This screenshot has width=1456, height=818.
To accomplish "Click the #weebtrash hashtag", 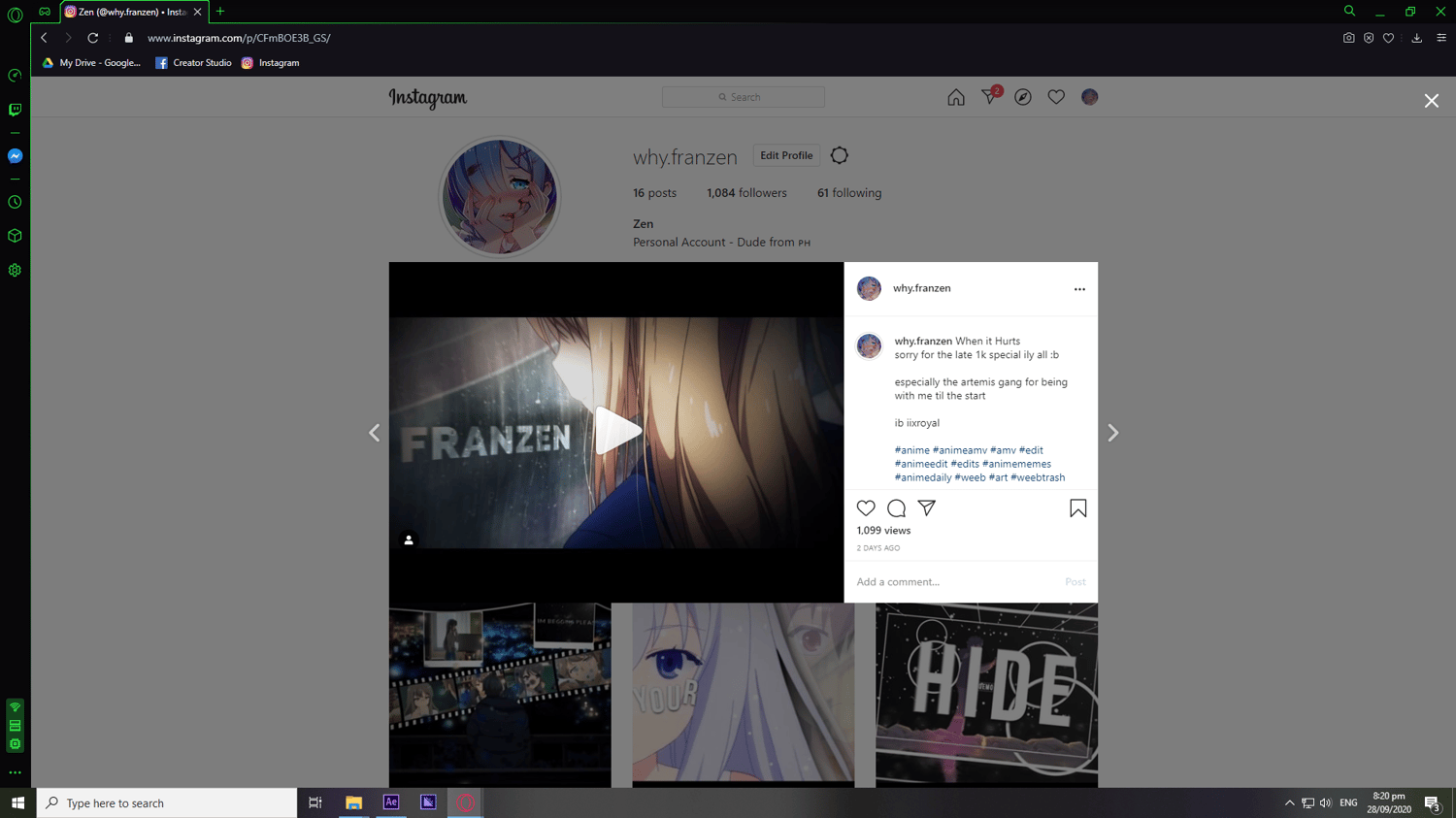I will 1038,477.
